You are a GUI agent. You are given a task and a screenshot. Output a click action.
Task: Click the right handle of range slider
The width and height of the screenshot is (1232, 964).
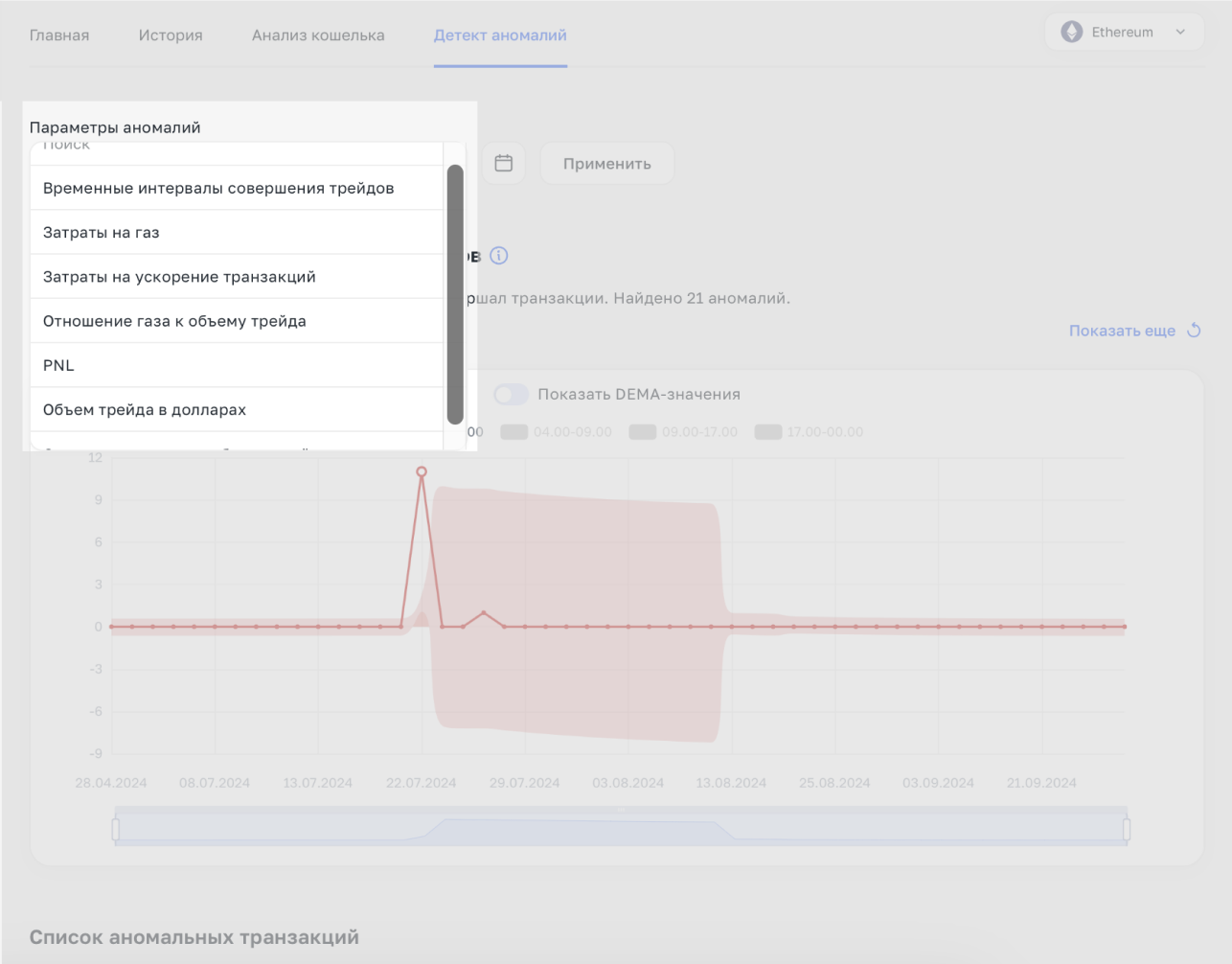(1127, 829)
